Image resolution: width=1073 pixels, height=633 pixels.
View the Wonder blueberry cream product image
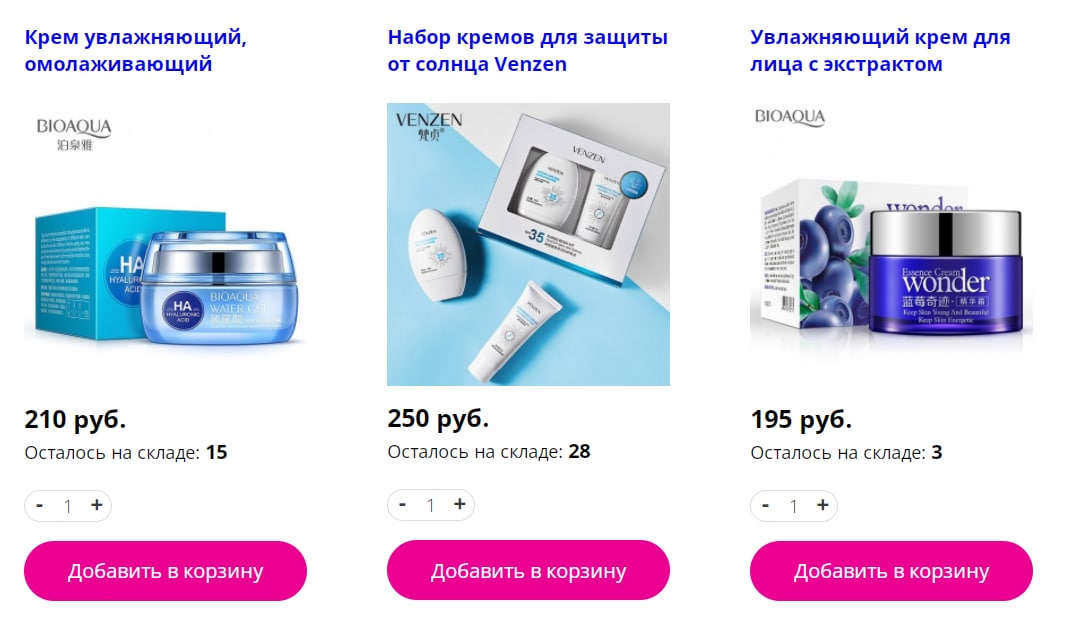(x=891, y=245)
